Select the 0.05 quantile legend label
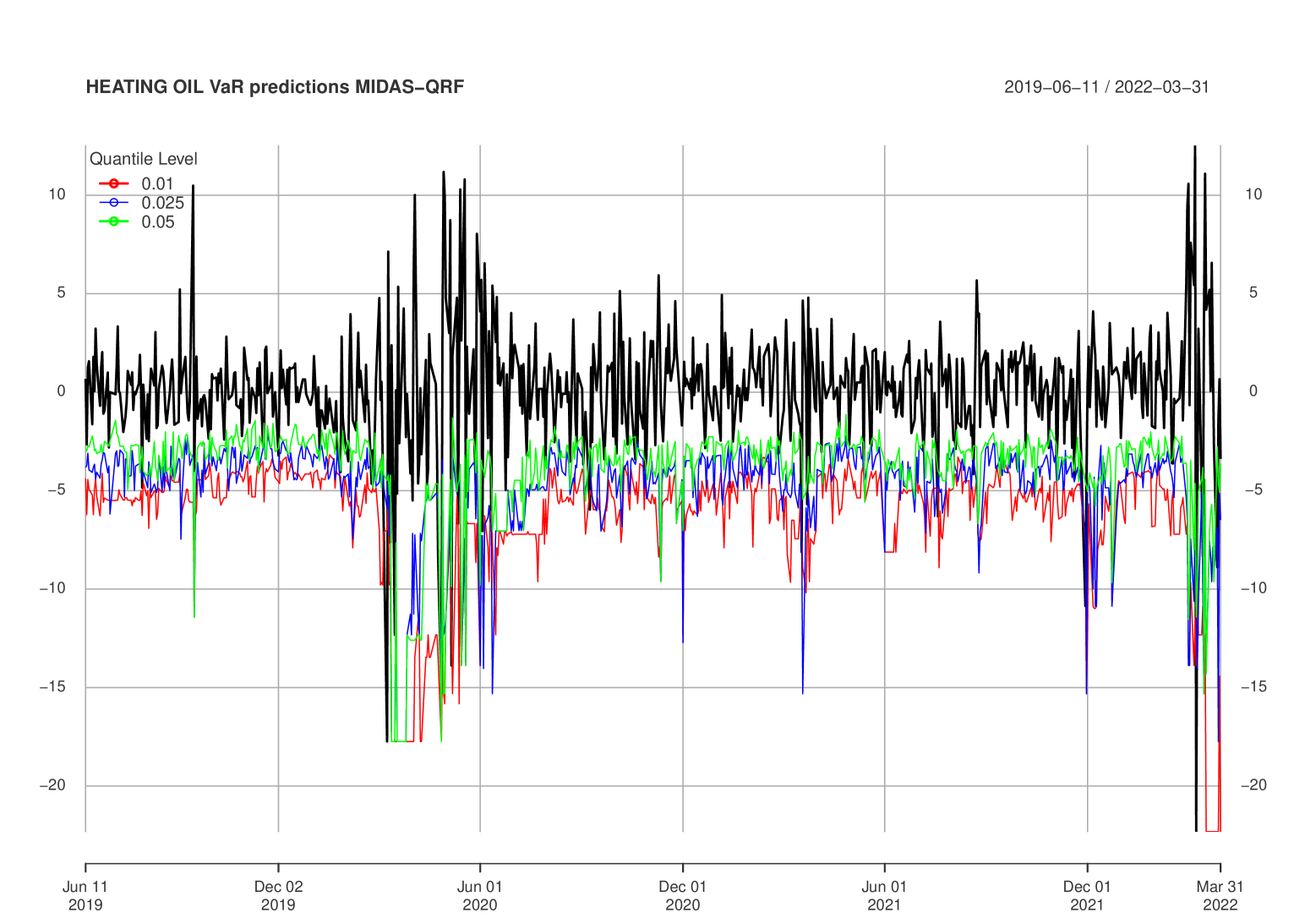Screen dimensions: 1305x924 coord(158,222)
